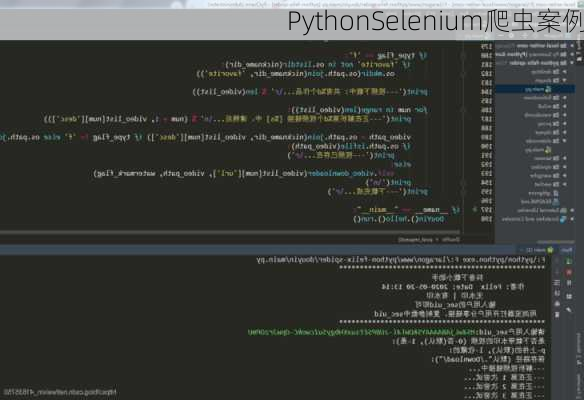Screen dimensions: 584x400
Task: Click the 作者: Felix Date: 2020-05-20 console line
Action: coord(453,287)
